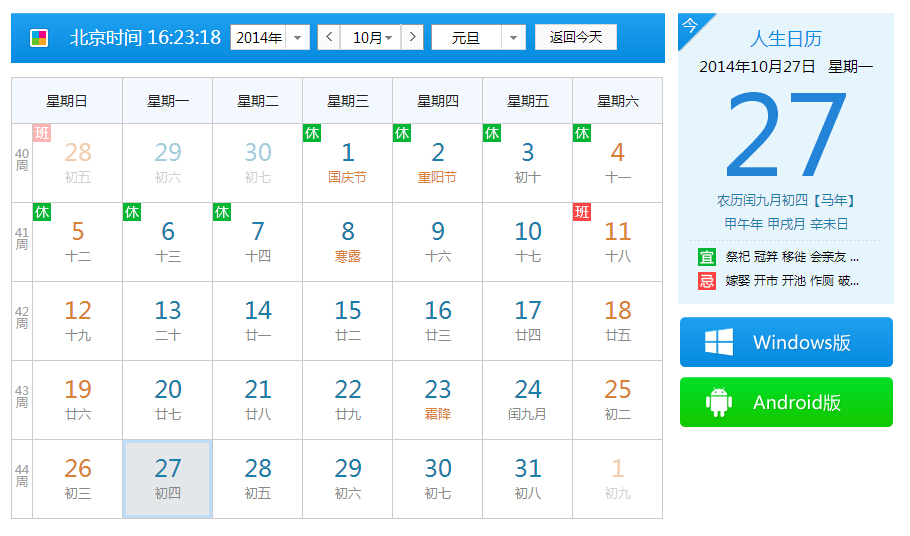Go to next month arrow
This screenshot has width=910, height=536.
click(x=412, y=38)
